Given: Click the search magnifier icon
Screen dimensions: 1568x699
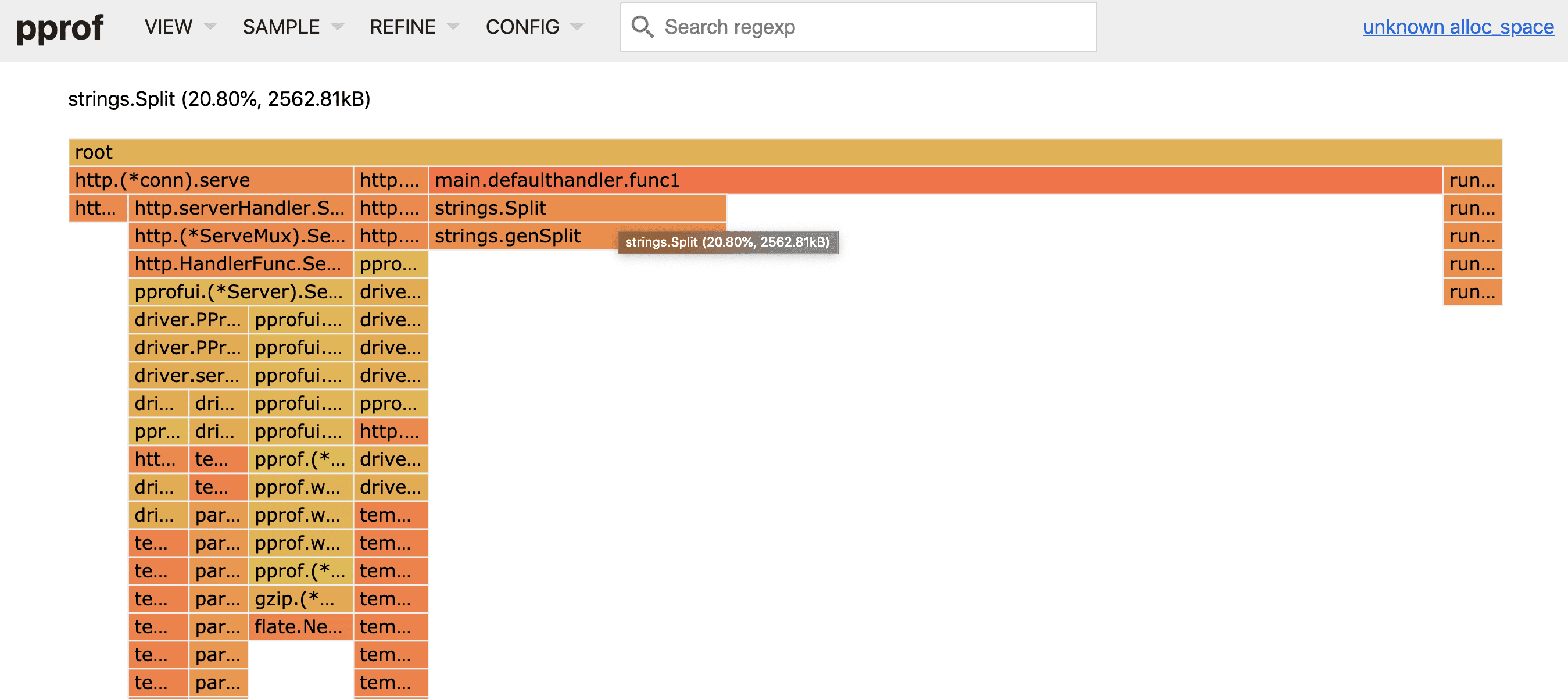Looking at the screenshot, I should pos(642,27).
